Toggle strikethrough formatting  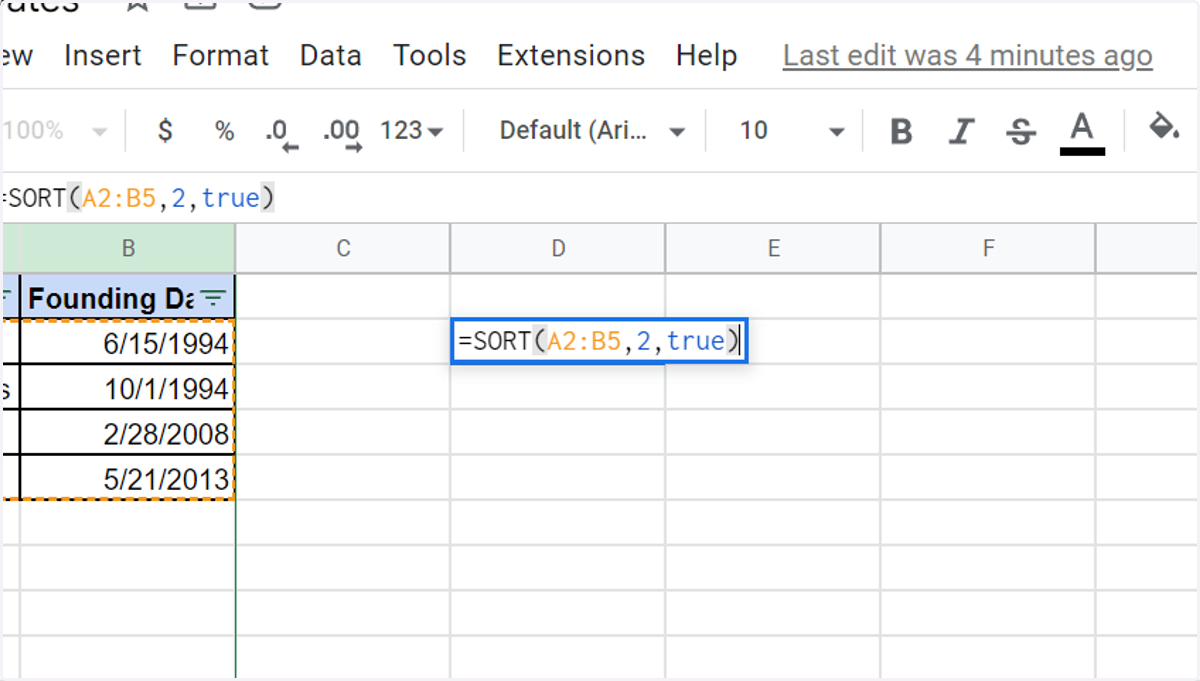coord(1021,131)
